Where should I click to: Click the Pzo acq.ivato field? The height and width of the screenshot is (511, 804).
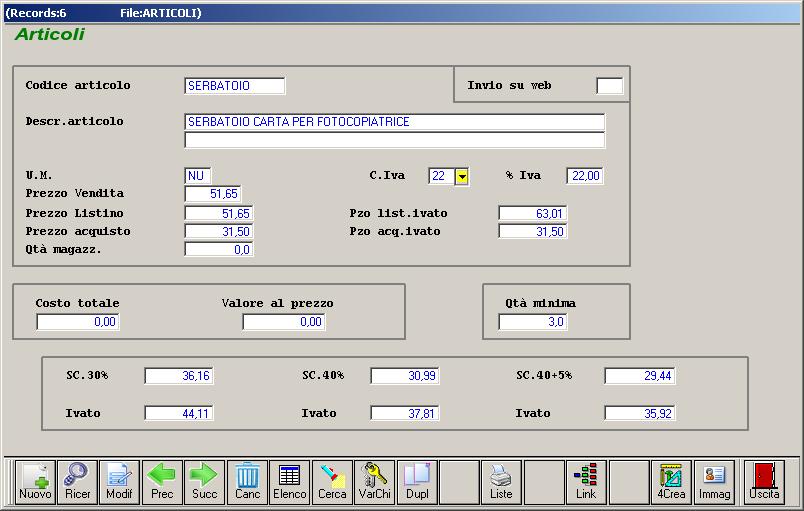coord(533,232)
